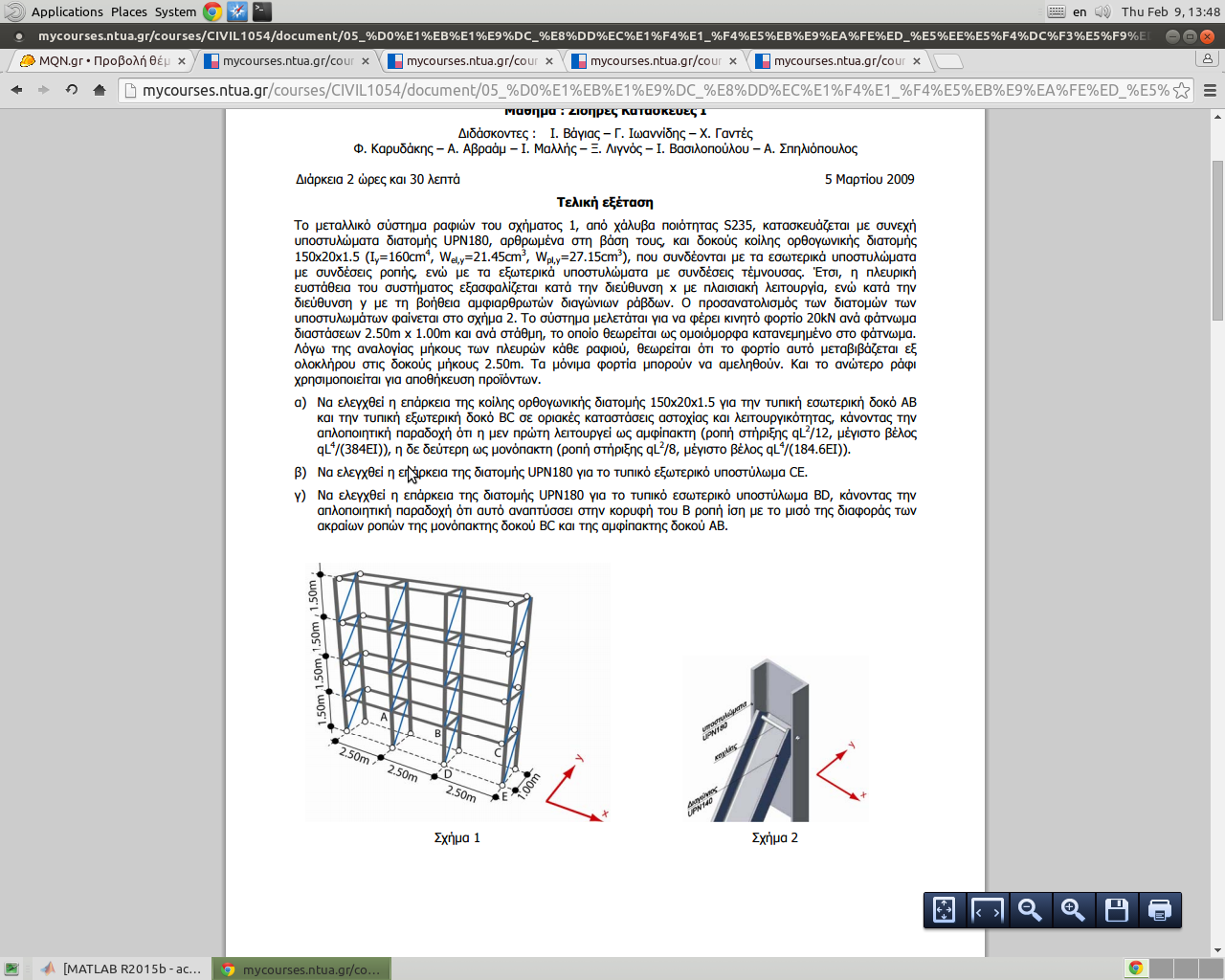
Task: Bookmark this page with the star icon
Action: [x=1182, y=90]
